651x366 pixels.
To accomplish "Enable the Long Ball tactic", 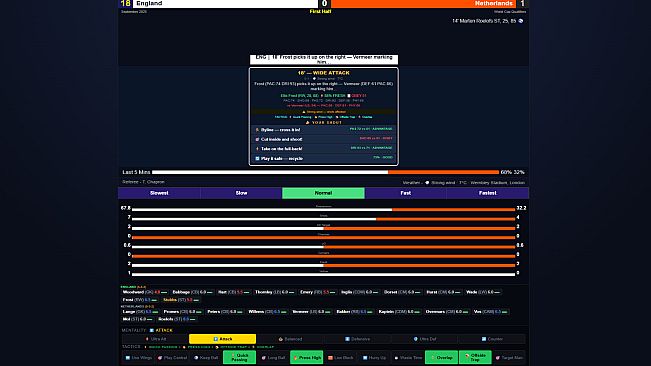I will click(273, 357).
